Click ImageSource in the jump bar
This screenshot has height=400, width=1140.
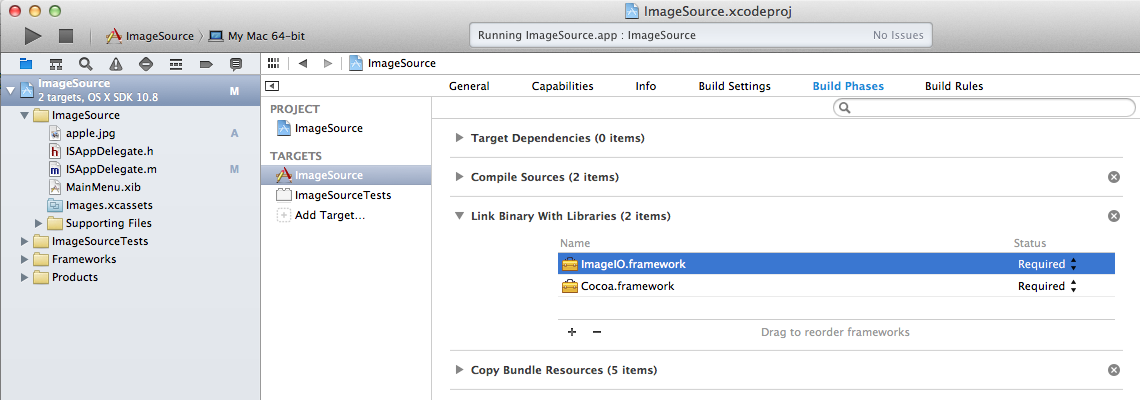coord(393,63)
